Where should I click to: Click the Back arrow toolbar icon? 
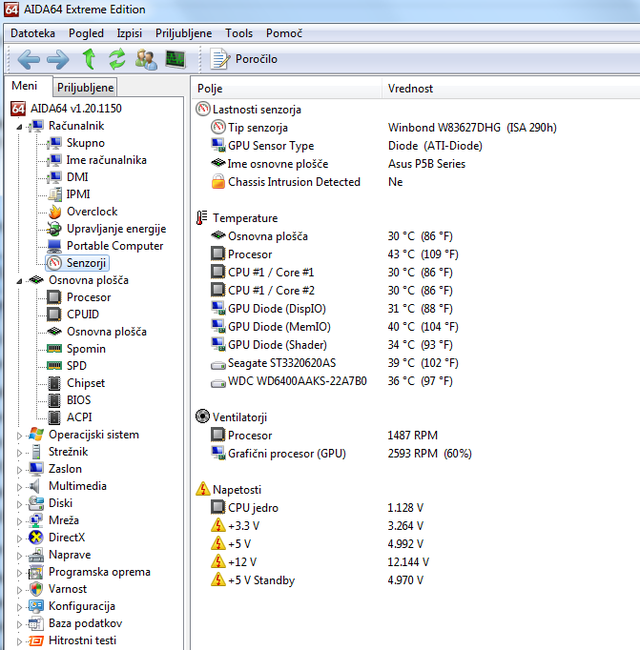tap(28, 59)
